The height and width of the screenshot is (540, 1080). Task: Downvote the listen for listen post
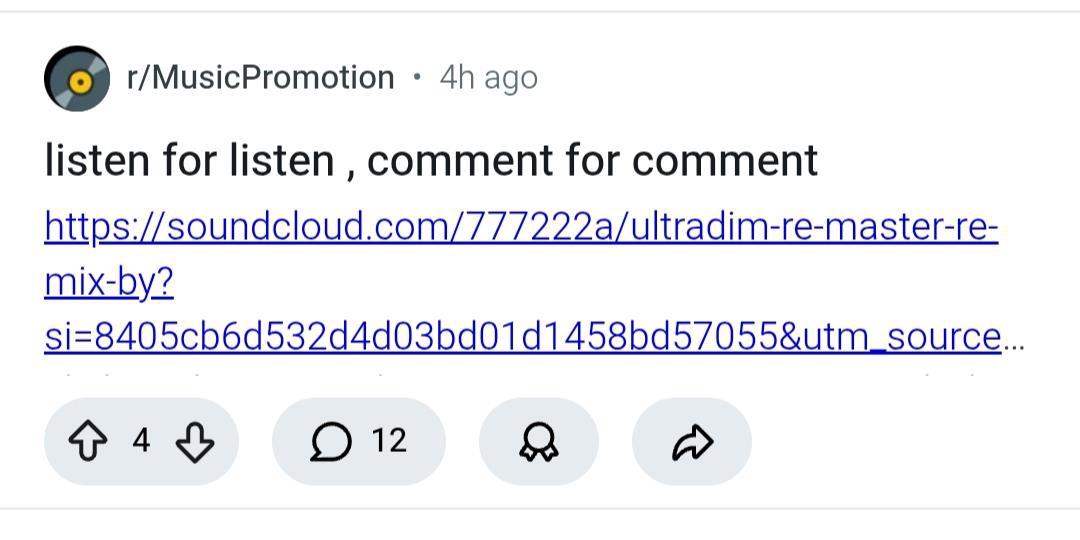click(194, 441)
